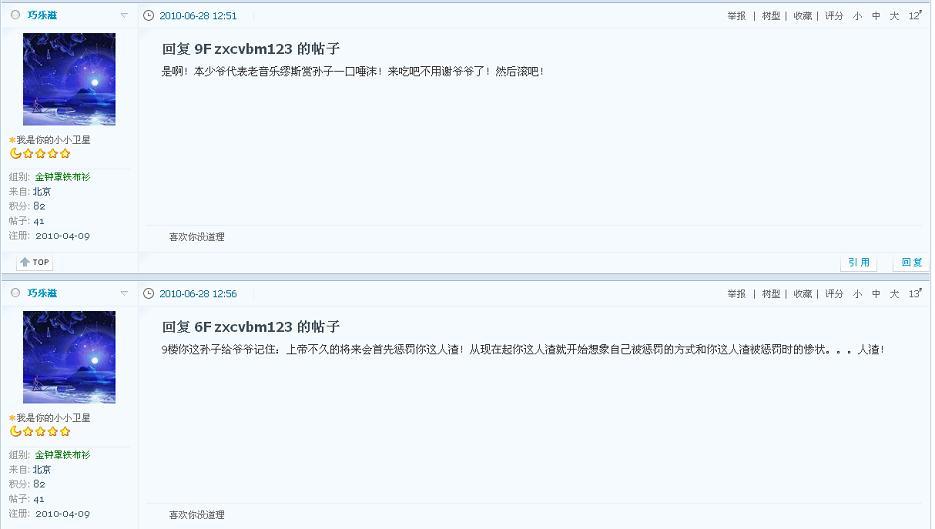Select the large font 大 in first post

(894, 16)
